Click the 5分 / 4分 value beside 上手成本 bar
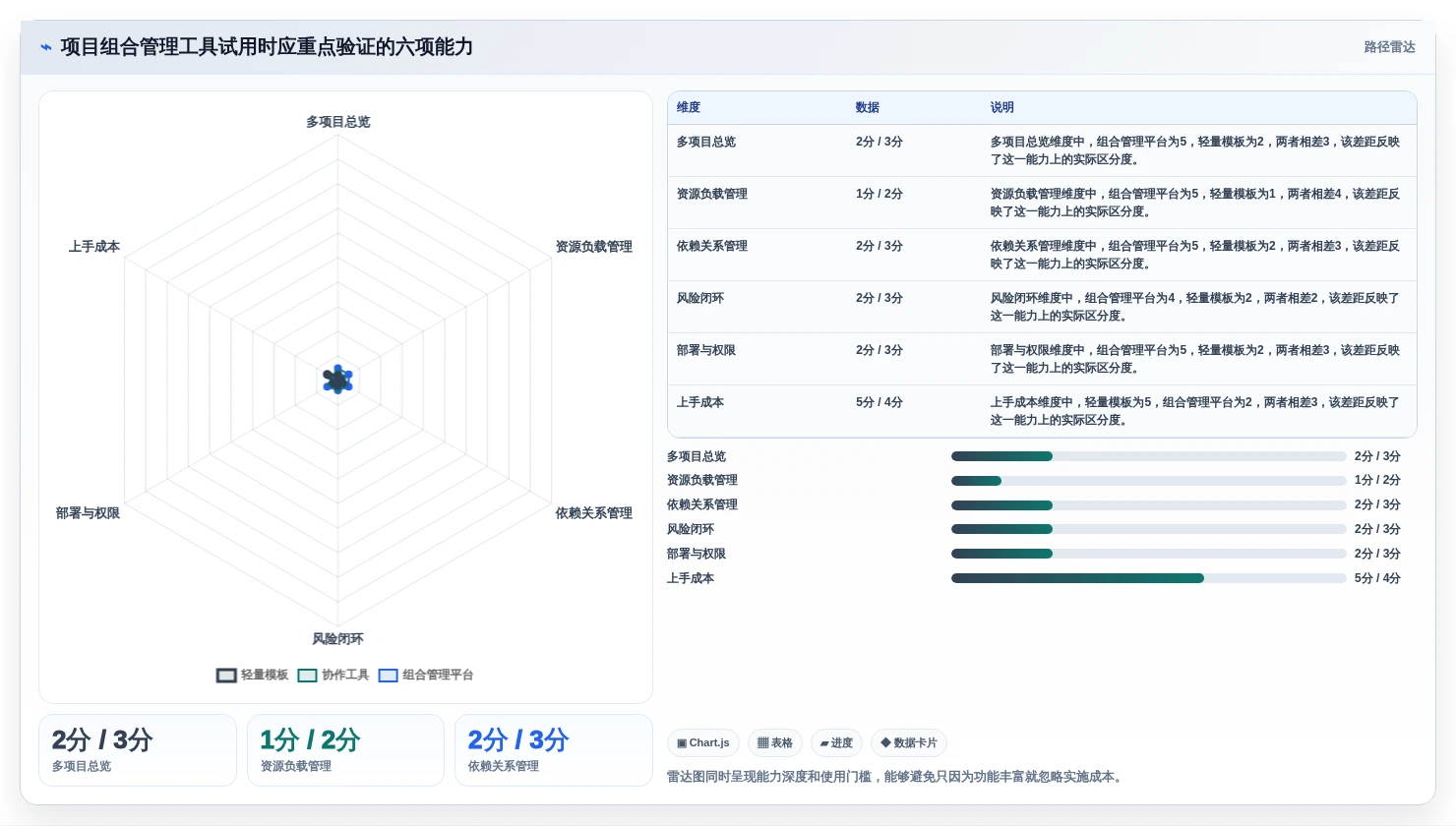 (1377, 578)
